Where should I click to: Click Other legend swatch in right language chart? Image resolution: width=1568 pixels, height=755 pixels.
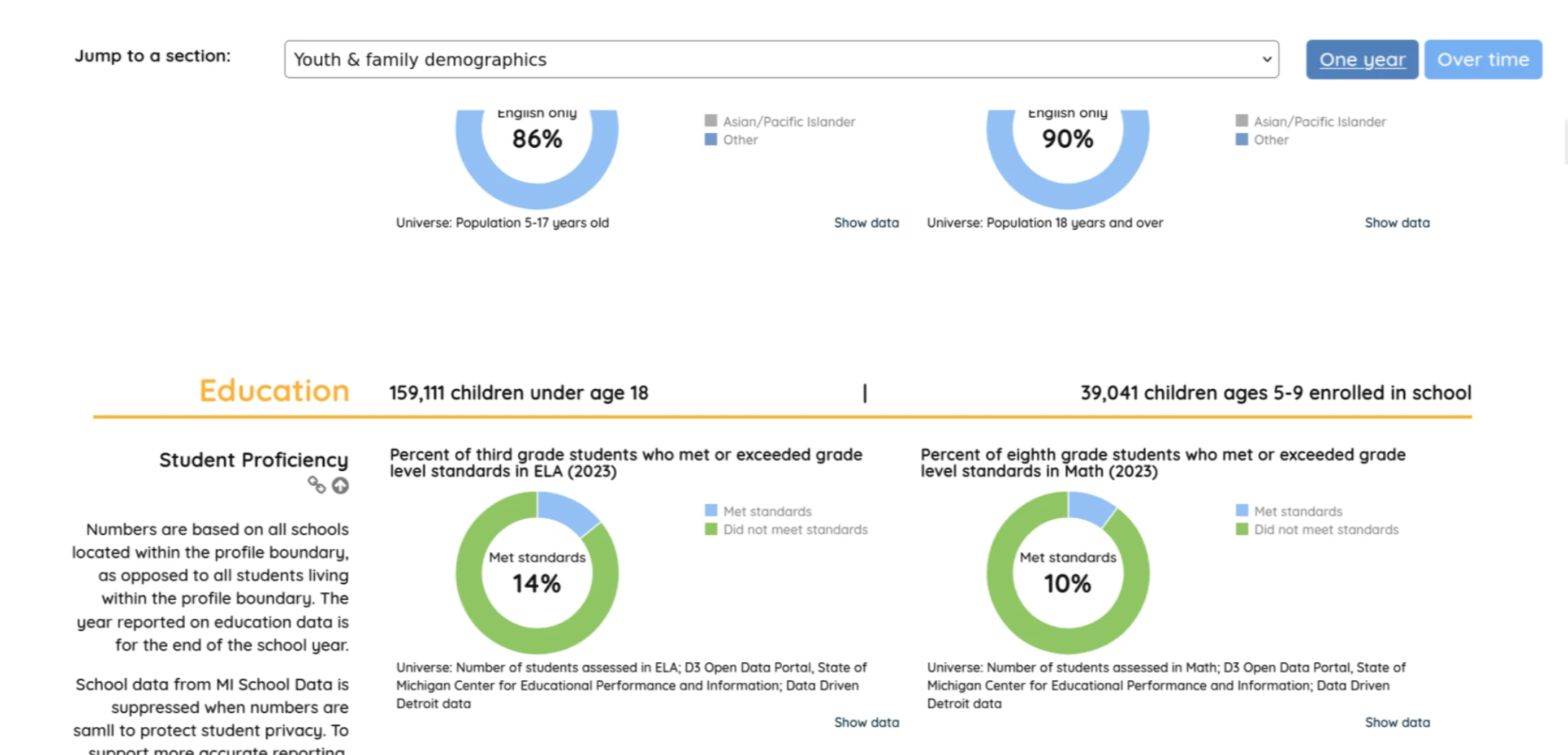pyautogui.click(x=1242, y=139)
